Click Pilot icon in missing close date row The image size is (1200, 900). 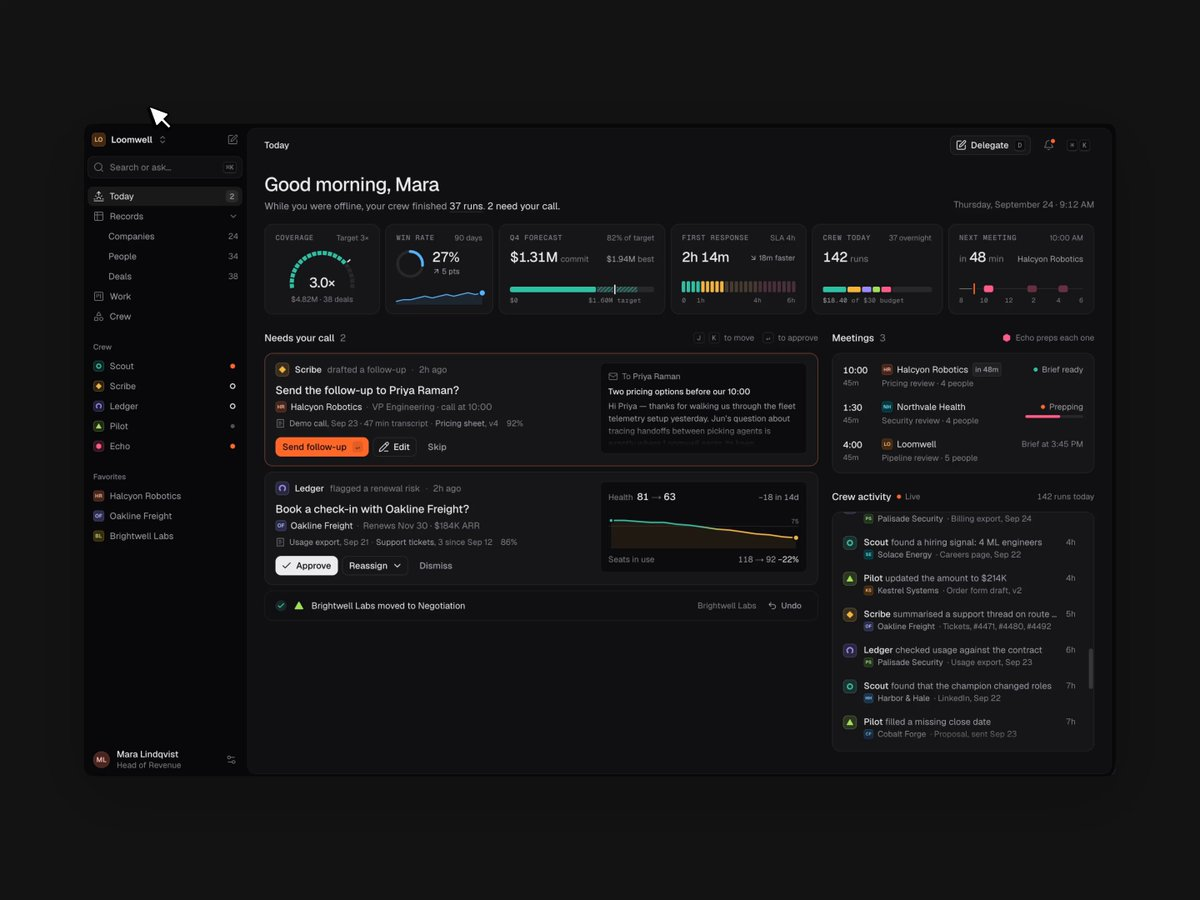[850, 722]
